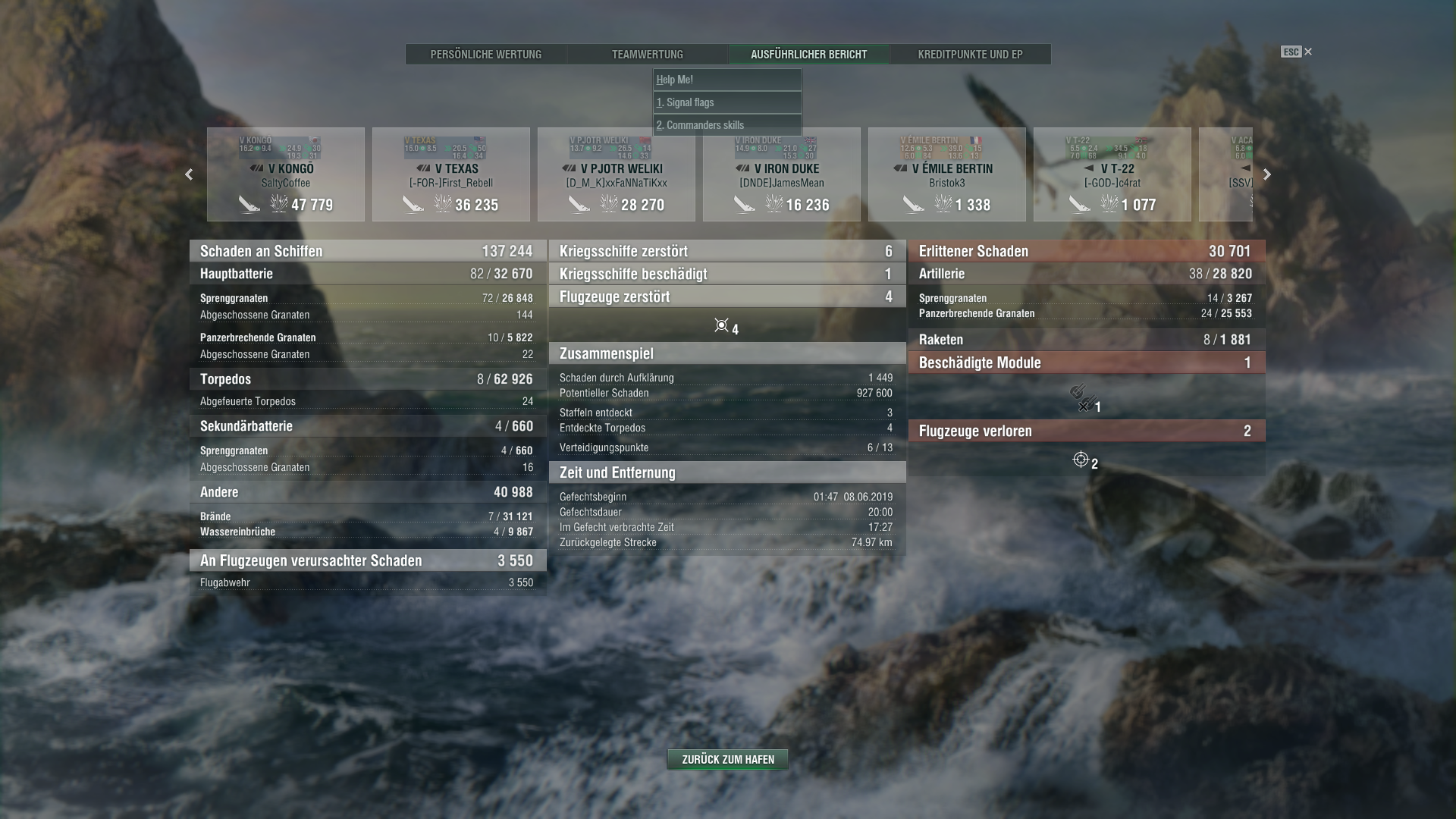The height and width of the screenshot is (819, 1456).
Task: Open the Help Me! dropdown header
Action: coord(726,80)
